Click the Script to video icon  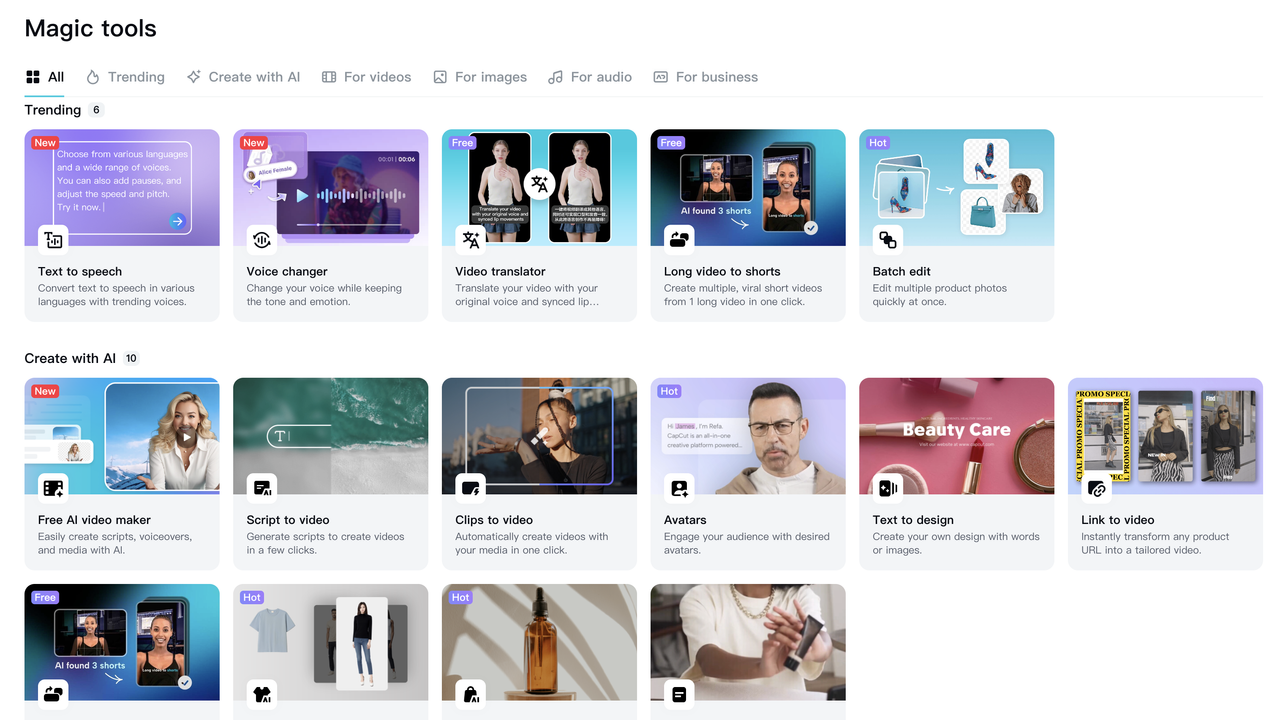(x=262, y=488)
